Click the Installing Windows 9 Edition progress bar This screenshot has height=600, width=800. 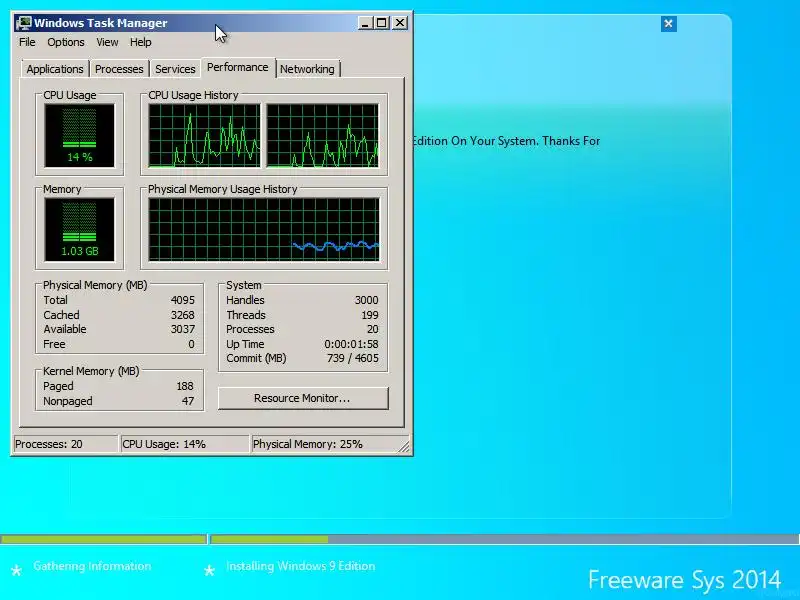click(505, 539)
